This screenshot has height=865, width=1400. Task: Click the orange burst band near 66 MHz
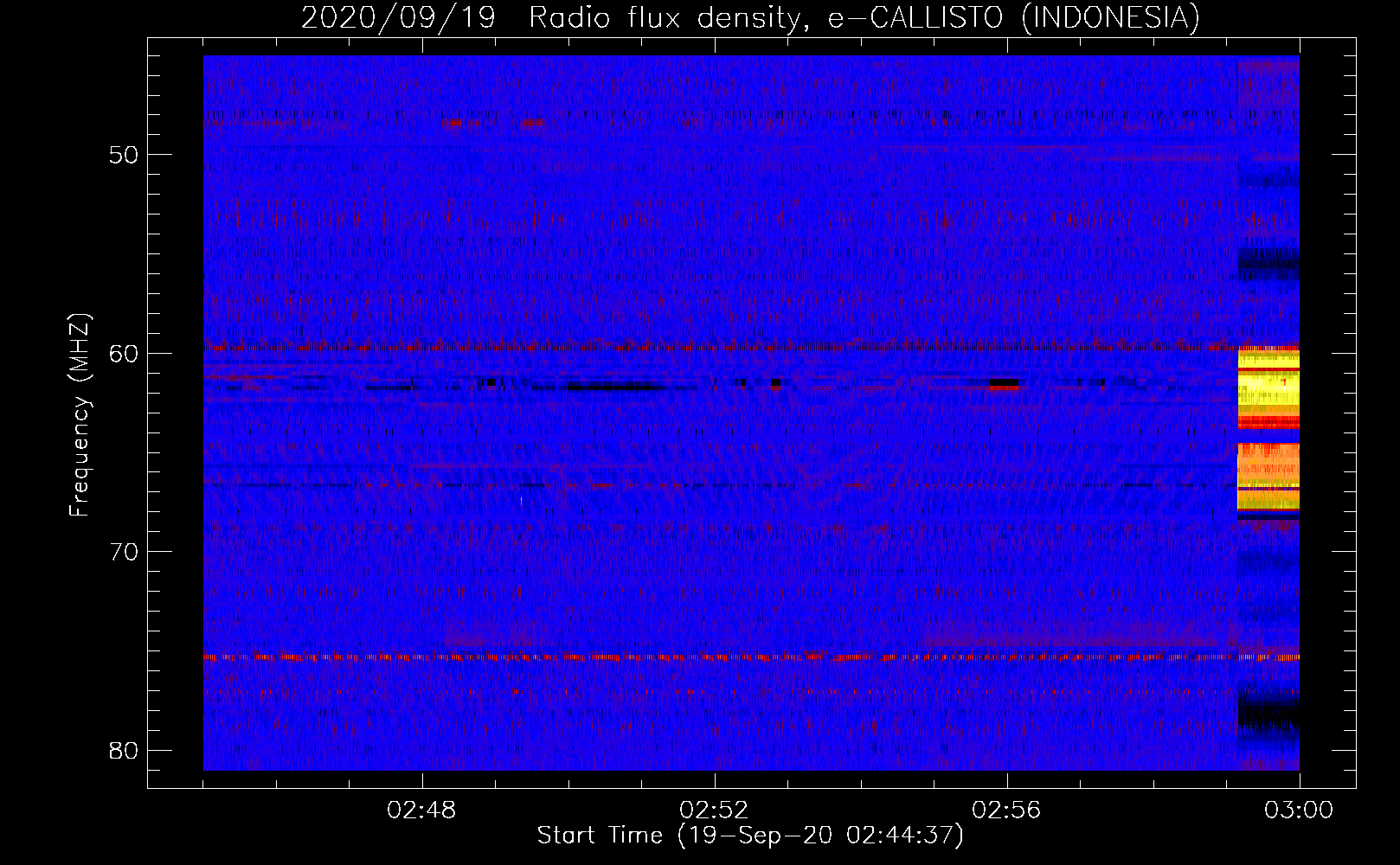click(x=1268, y=476)
